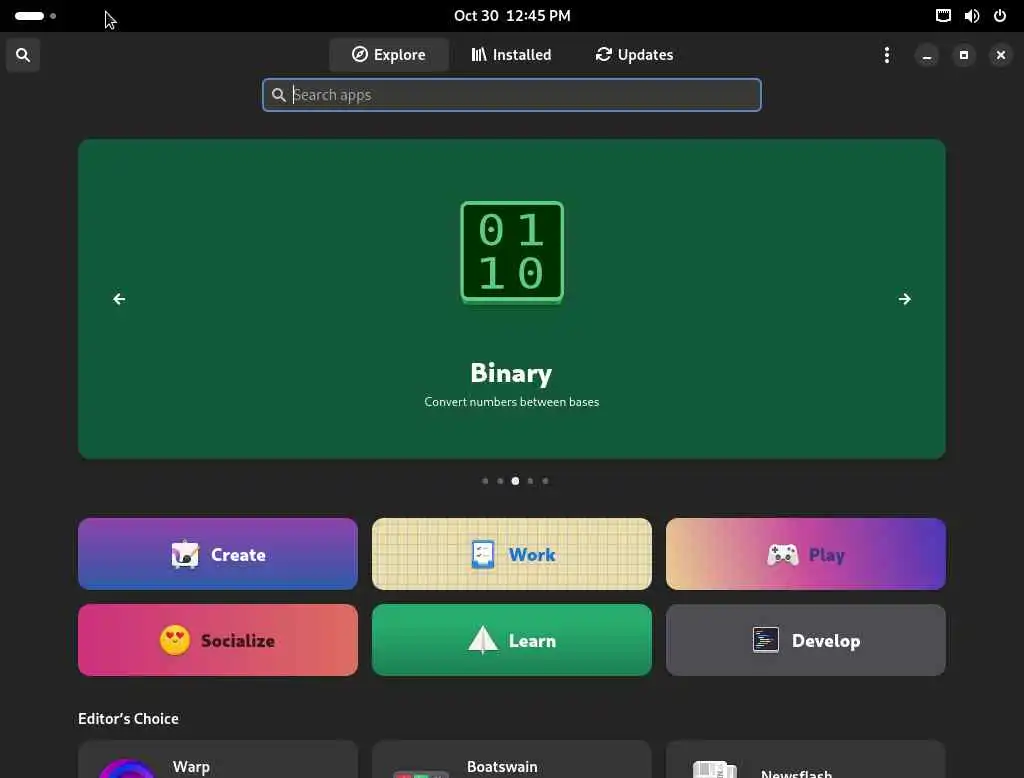Open the clock and calendar menu

512,16
